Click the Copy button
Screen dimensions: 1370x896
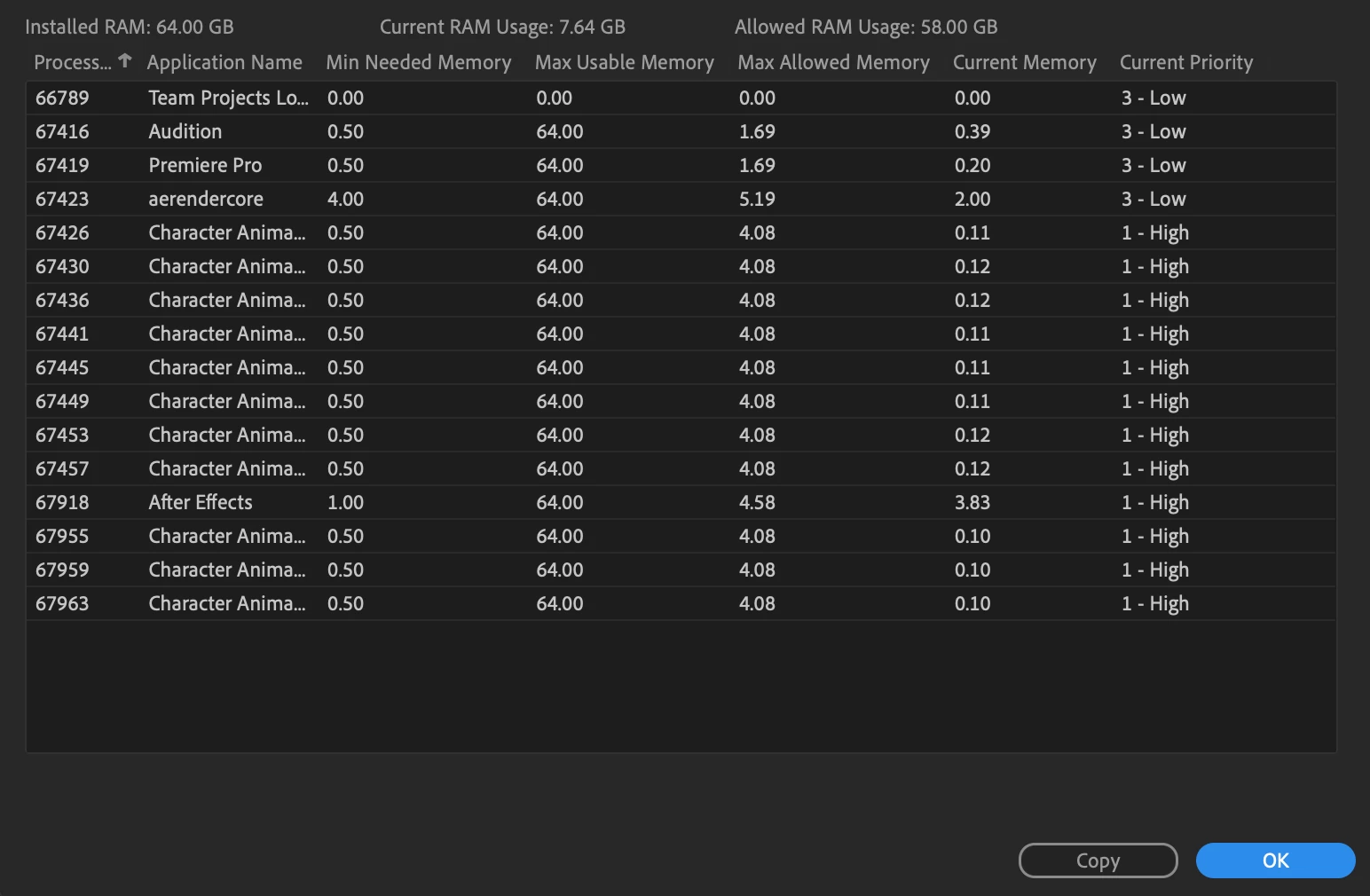point(1098,861)
